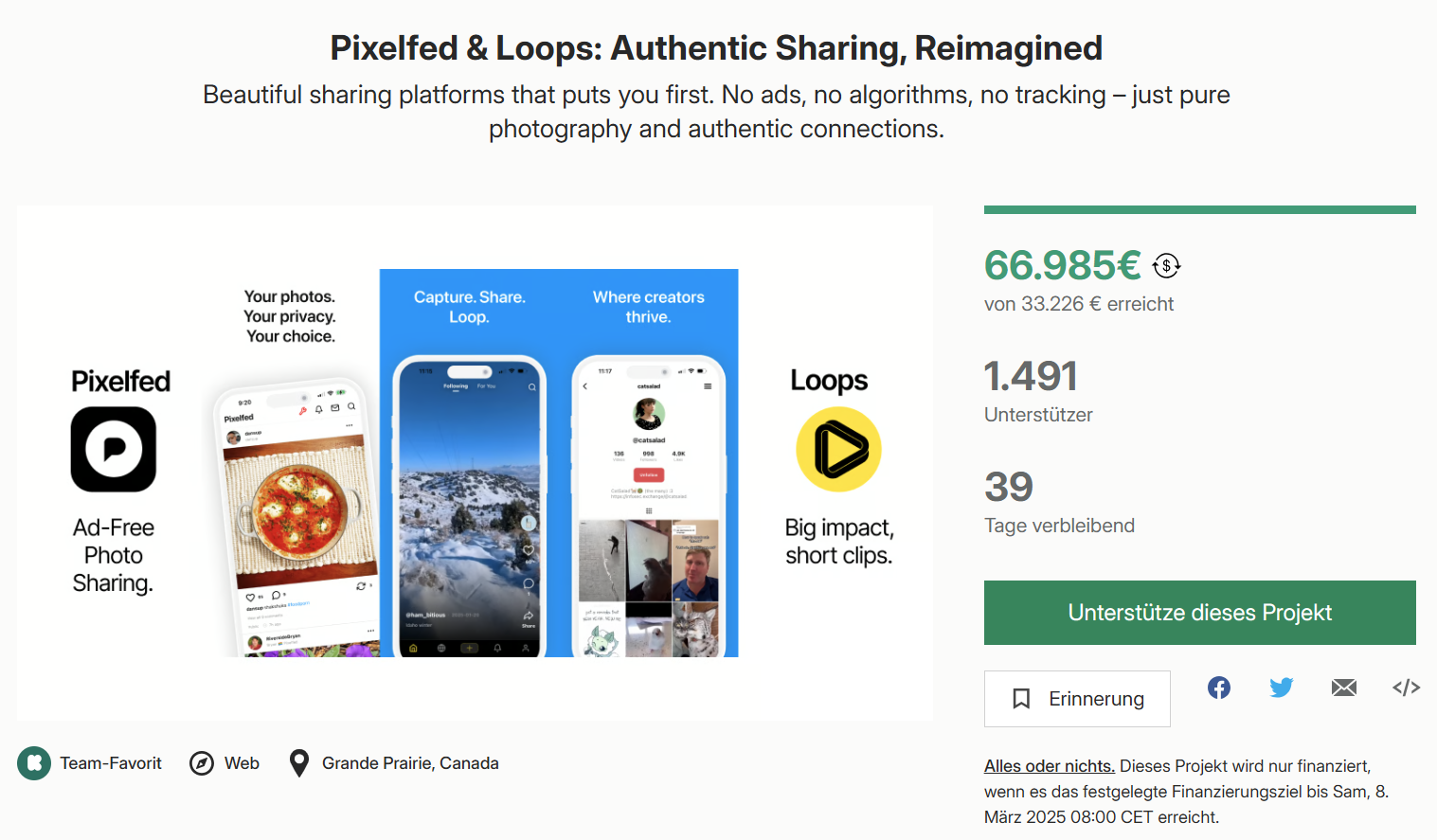Click the yellow Loops logo in image
Viewport: 1437px width, 840px height.
(x=838, y=450)
